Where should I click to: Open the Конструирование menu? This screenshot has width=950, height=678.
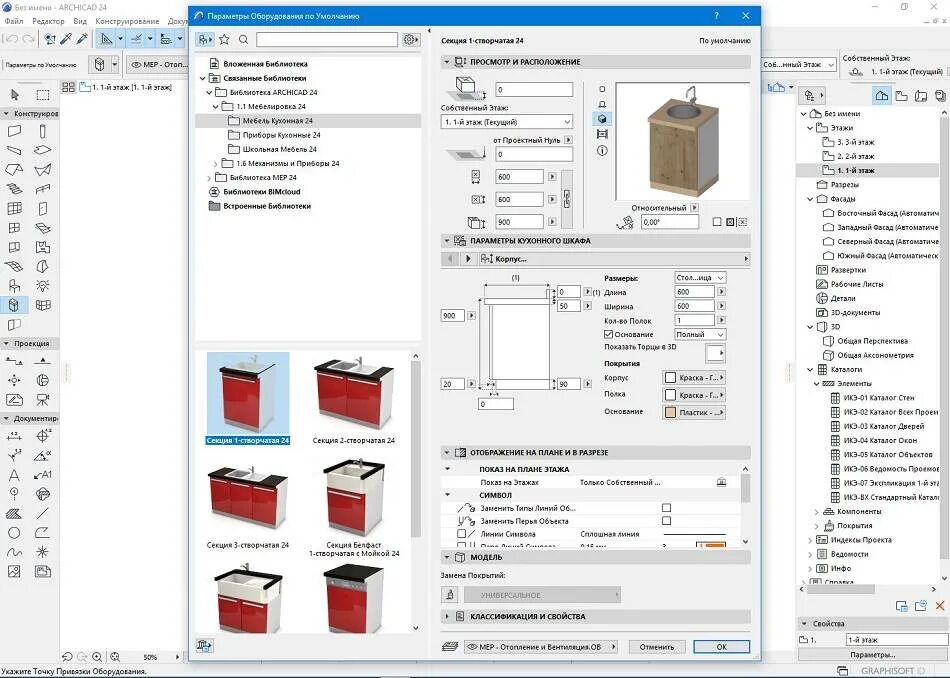[x=127, y=21]
